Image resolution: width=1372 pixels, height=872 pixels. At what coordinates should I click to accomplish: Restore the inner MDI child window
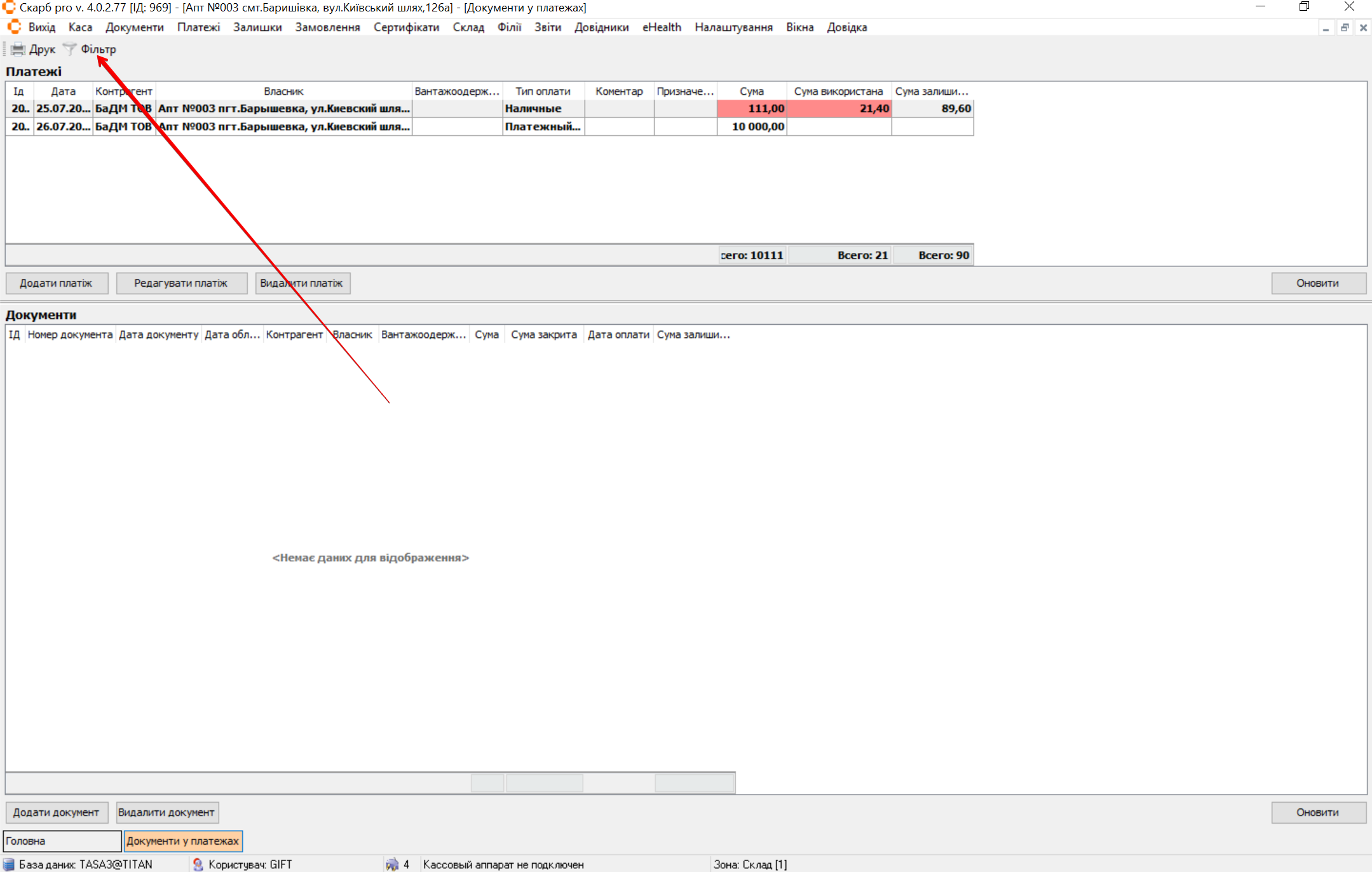click(1345, 28)
